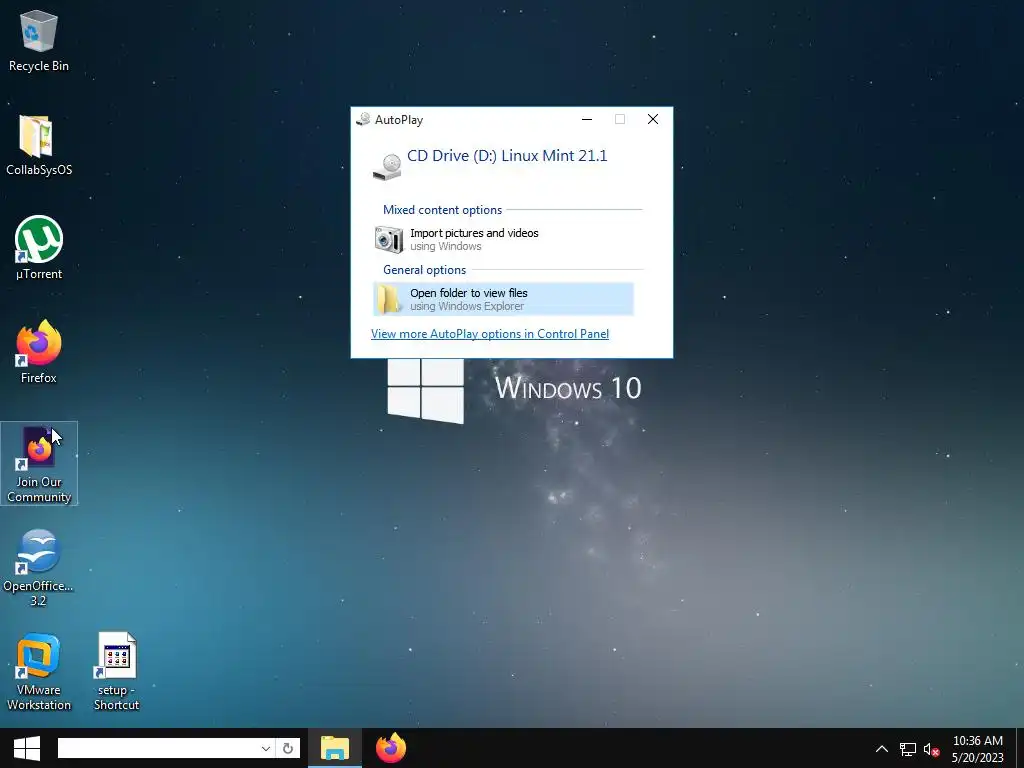Choose Import pictures and videos option
Screen dimensions: 1024x768
coord(504,239)
